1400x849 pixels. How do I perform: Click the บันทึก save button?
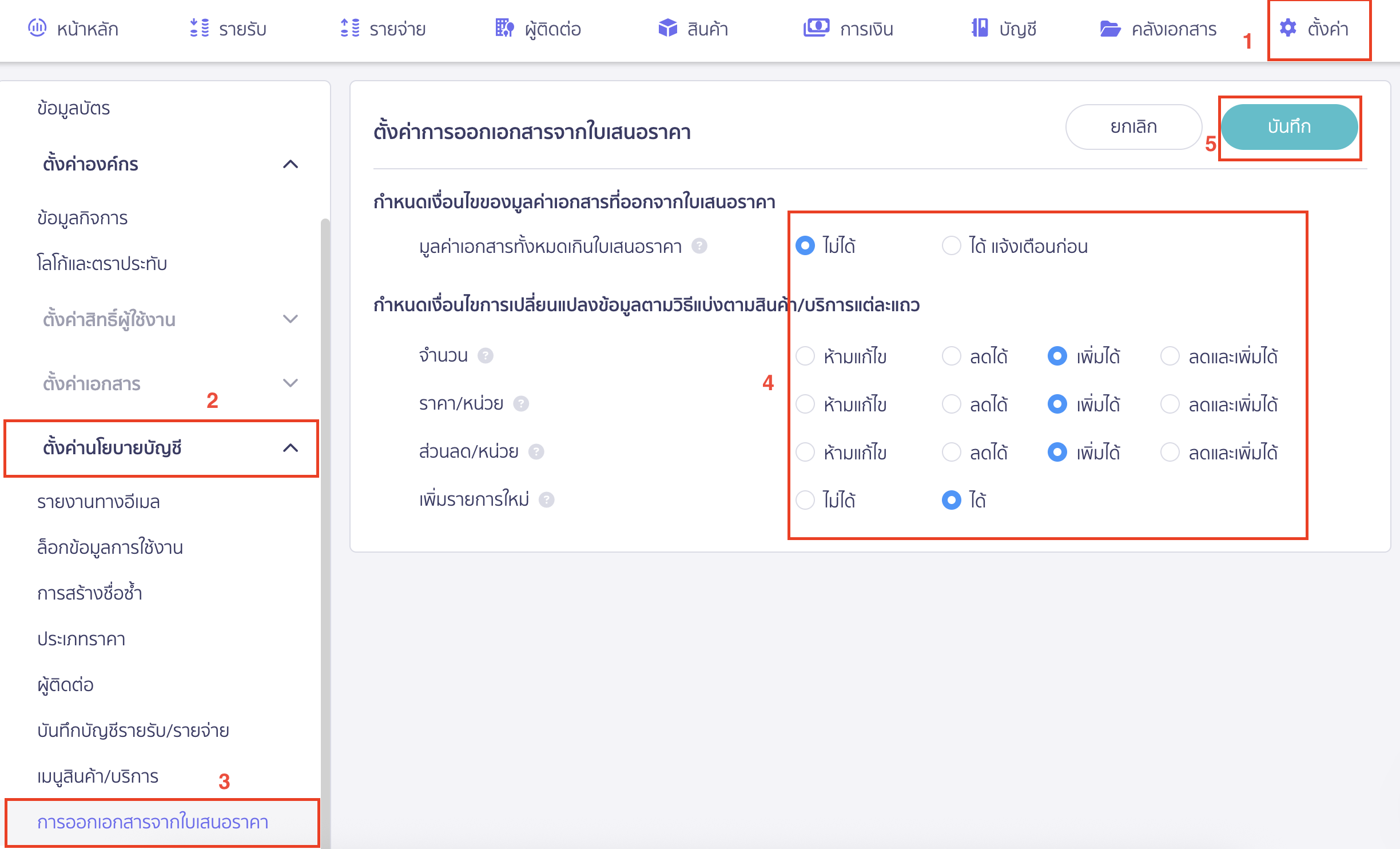(x=1289, y=127)
